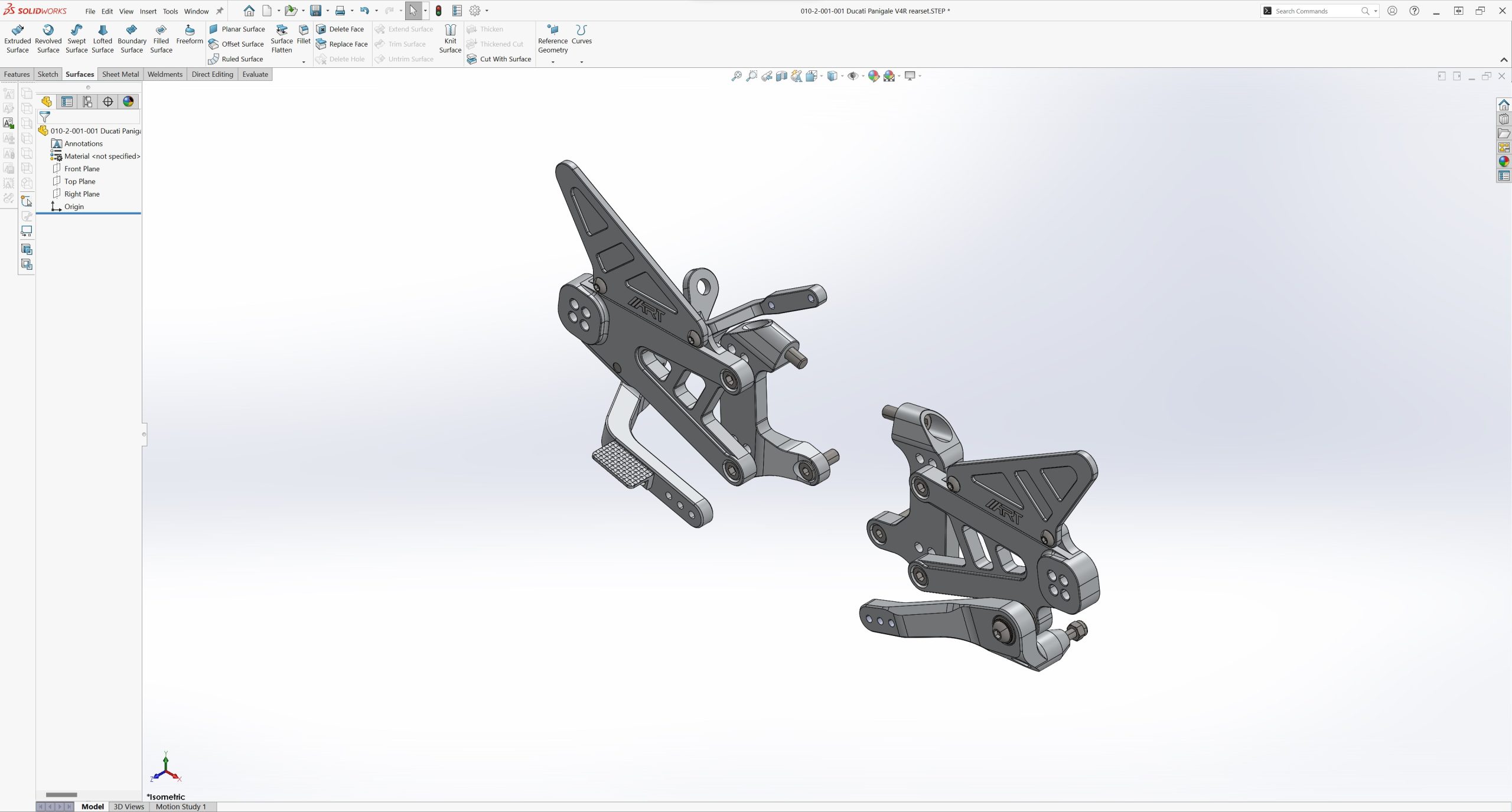Click the Edit Appearance color ball
1512x812 pixels.
pyautogui.click(x=873, y=76)
